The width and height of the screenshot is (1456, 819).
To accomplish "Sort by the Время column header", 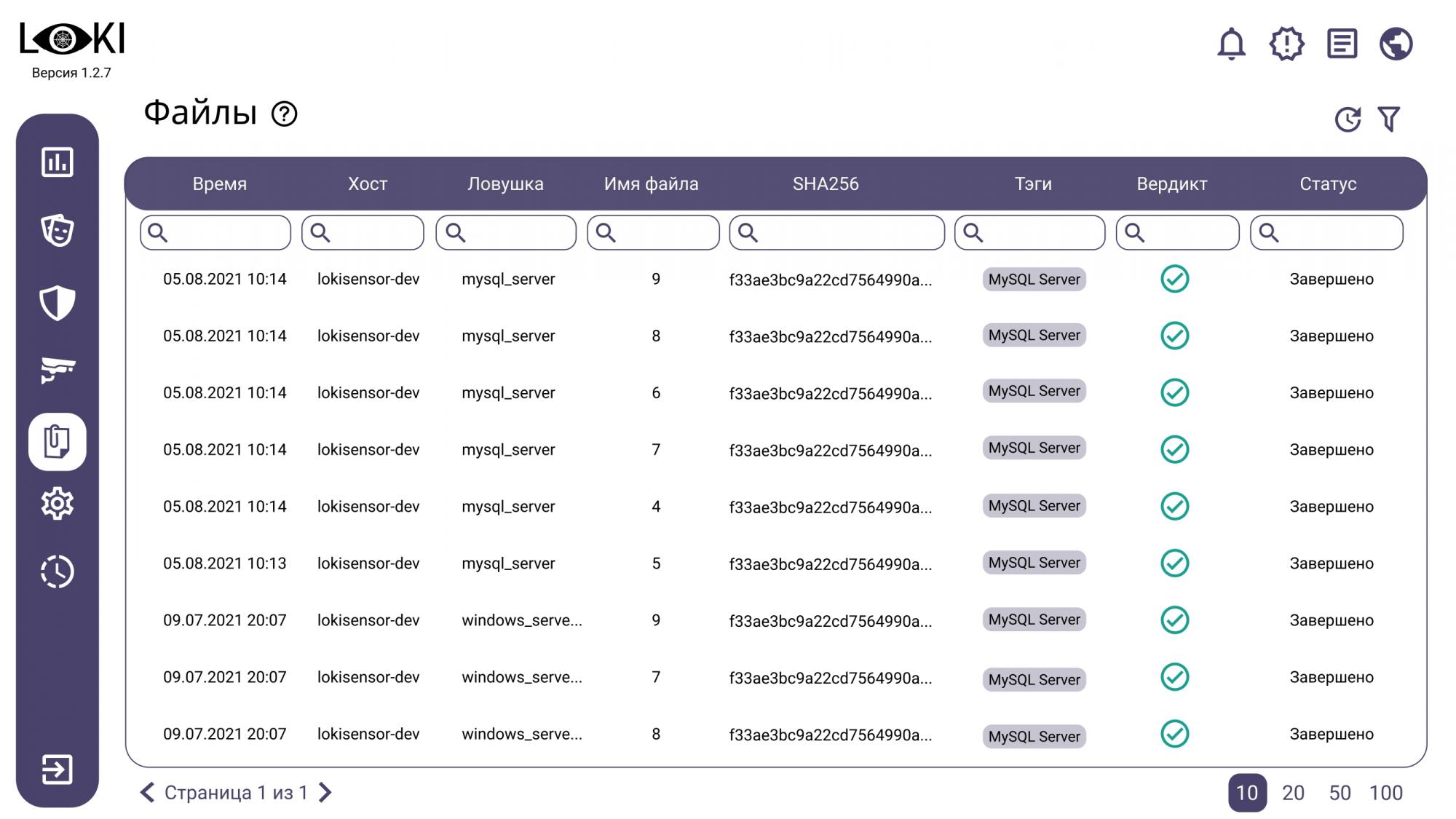I will point(219,184).
